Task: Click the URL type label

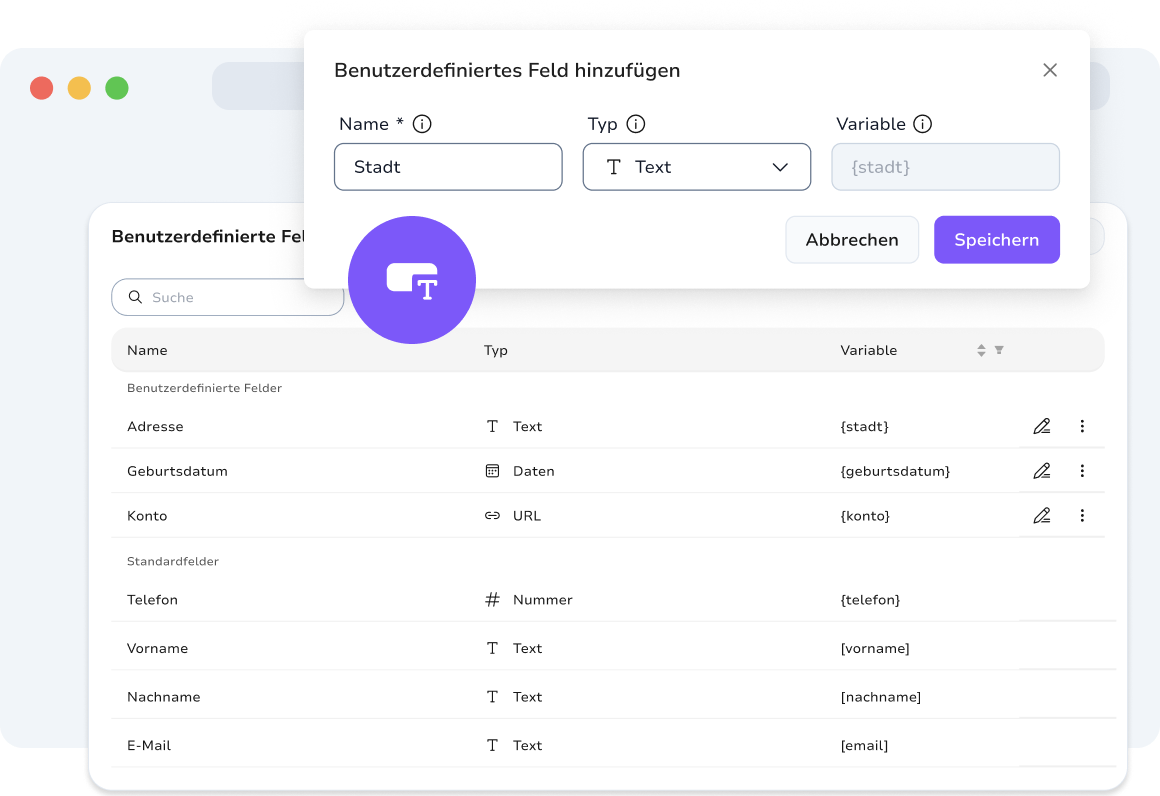Action: (527, 516)
